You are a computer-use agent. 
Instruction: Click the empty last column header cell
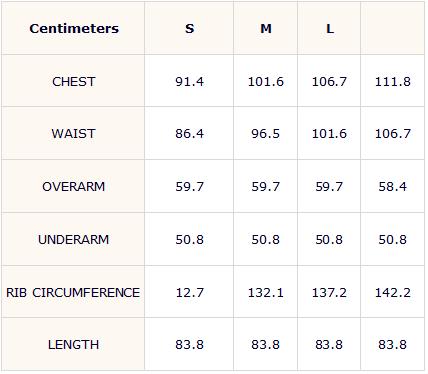(392, 28)
